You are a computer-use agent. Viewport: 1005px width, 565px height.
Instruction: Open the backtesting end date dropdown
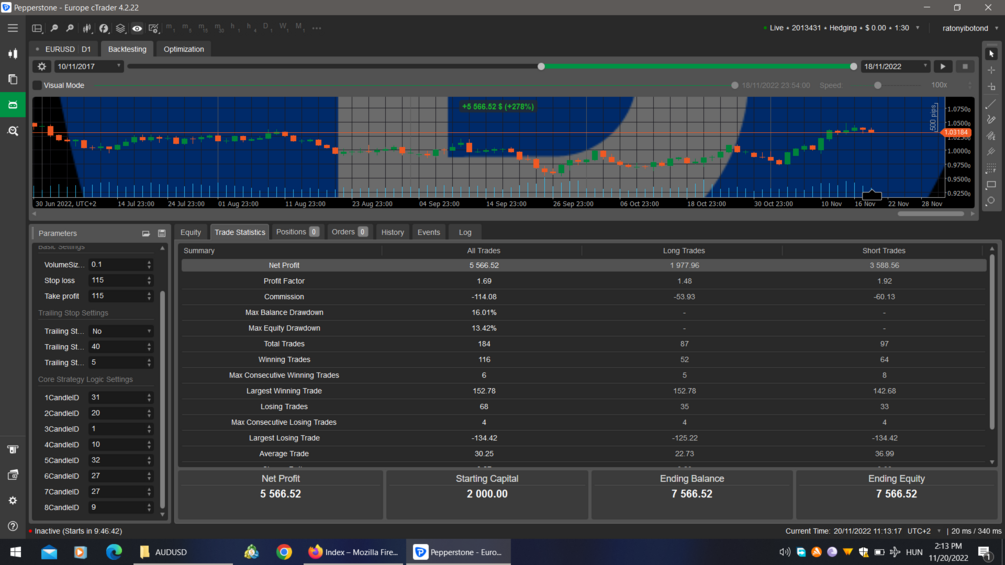[894, 67]
